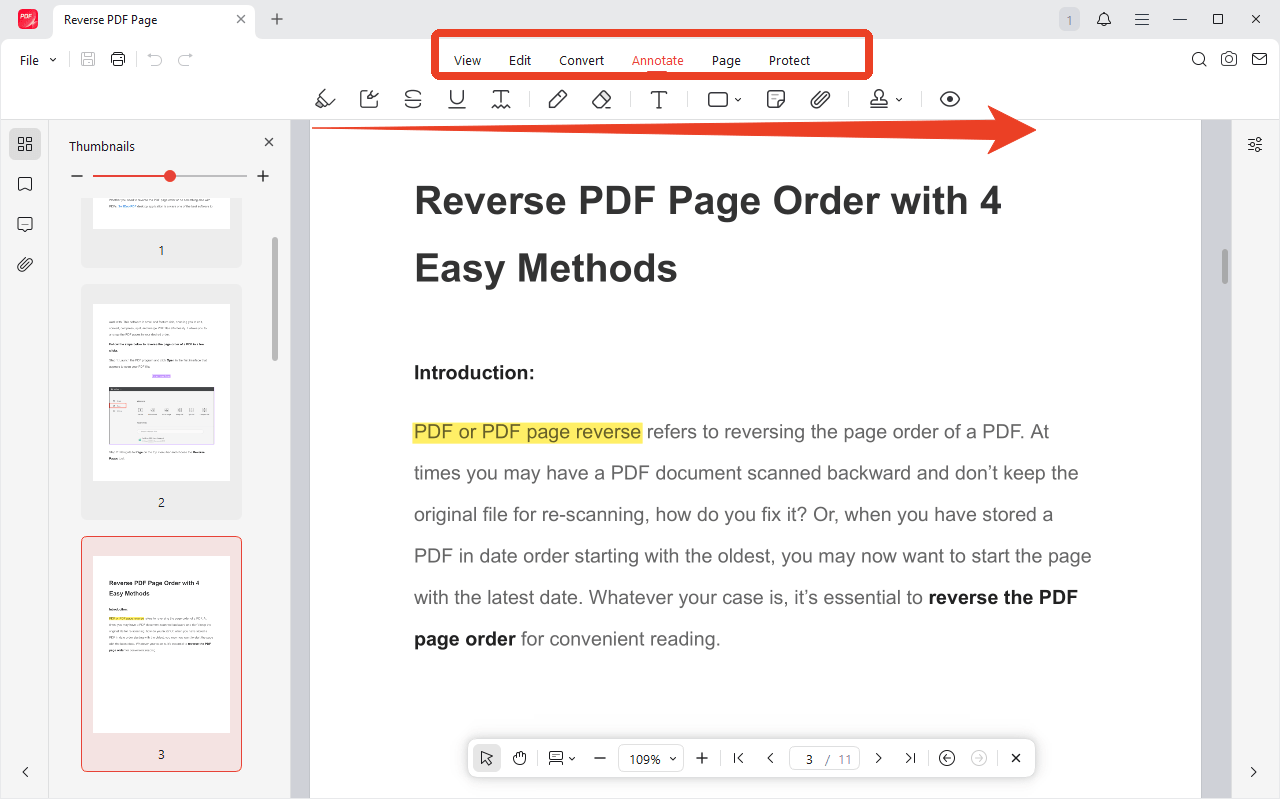Expand the Shape tool dropdown arrow
This screenshot has width=1280, height=799.
pyautogui.click(x=738, y=99)
